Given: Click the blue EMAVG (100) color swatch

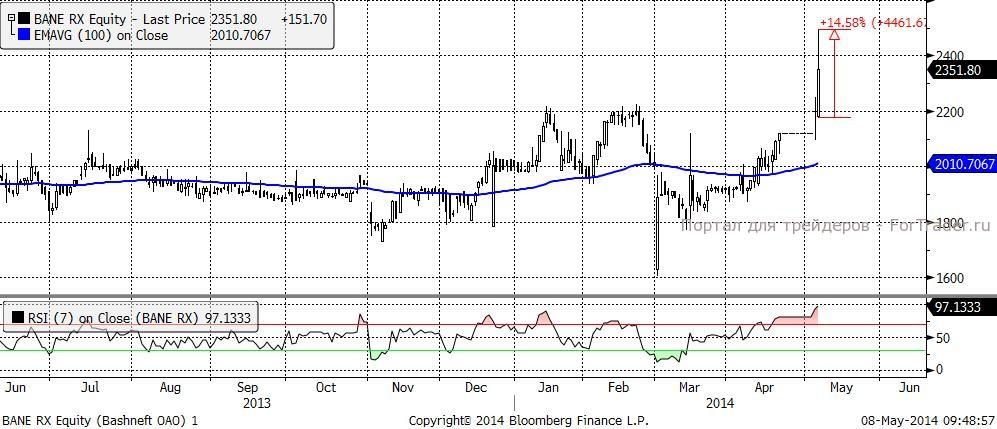Looking at the screenshot, I should [x=24, y=36].
